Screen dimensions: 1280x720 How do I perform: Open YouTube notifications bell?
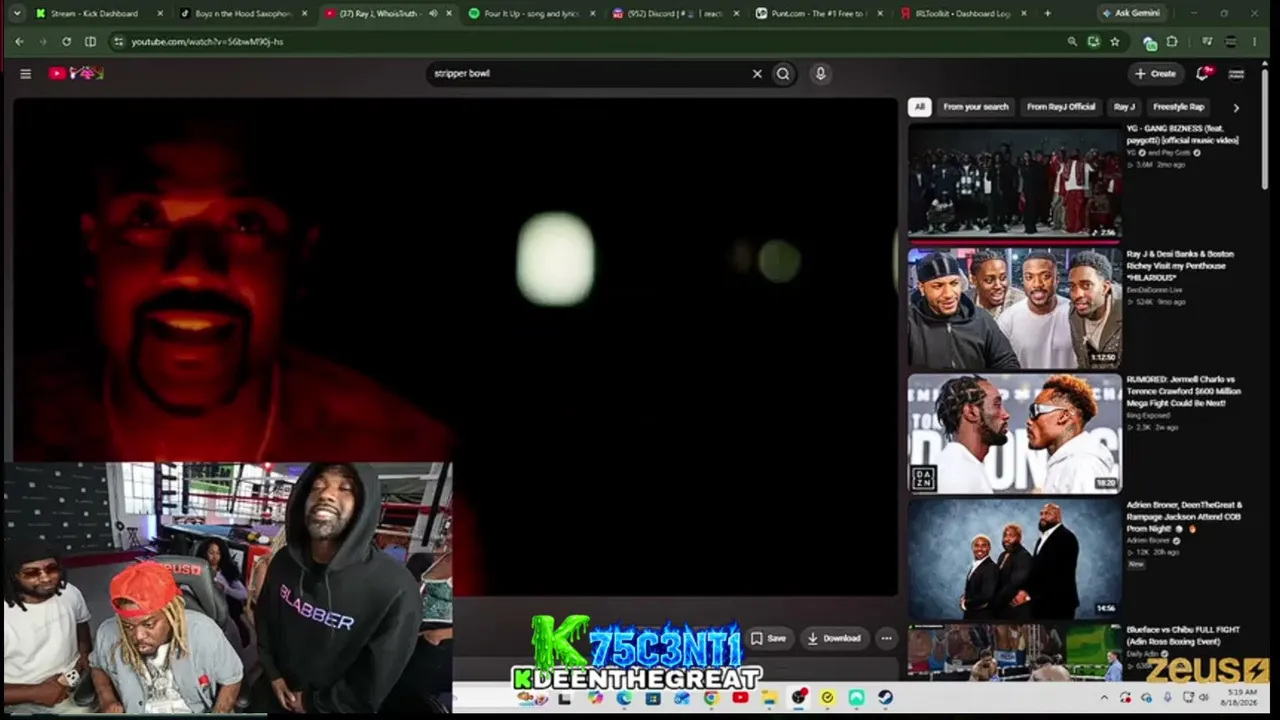coord(1204,73)
